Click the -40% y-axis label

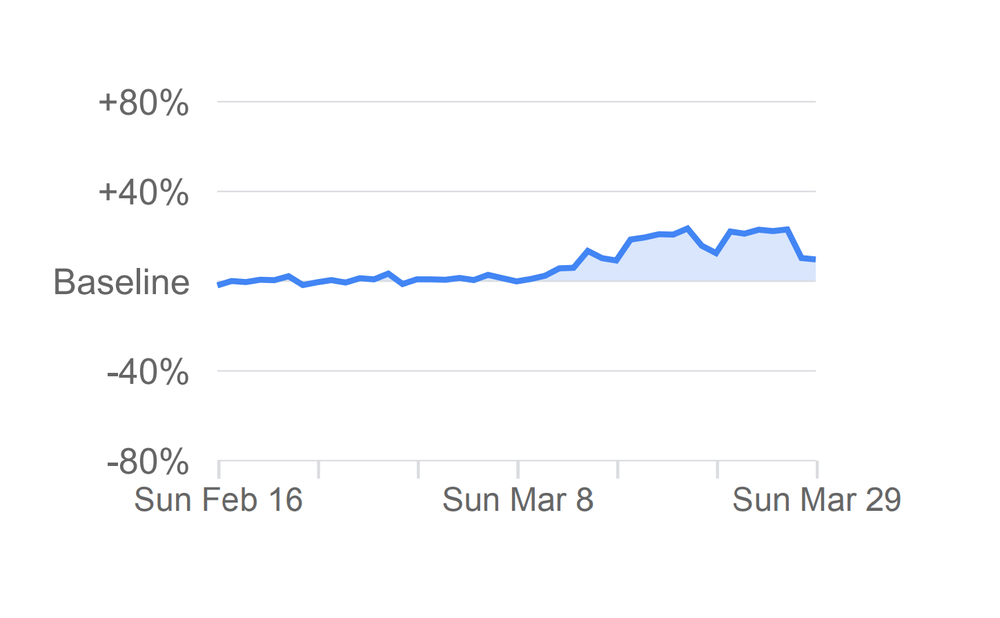[147, 373]
